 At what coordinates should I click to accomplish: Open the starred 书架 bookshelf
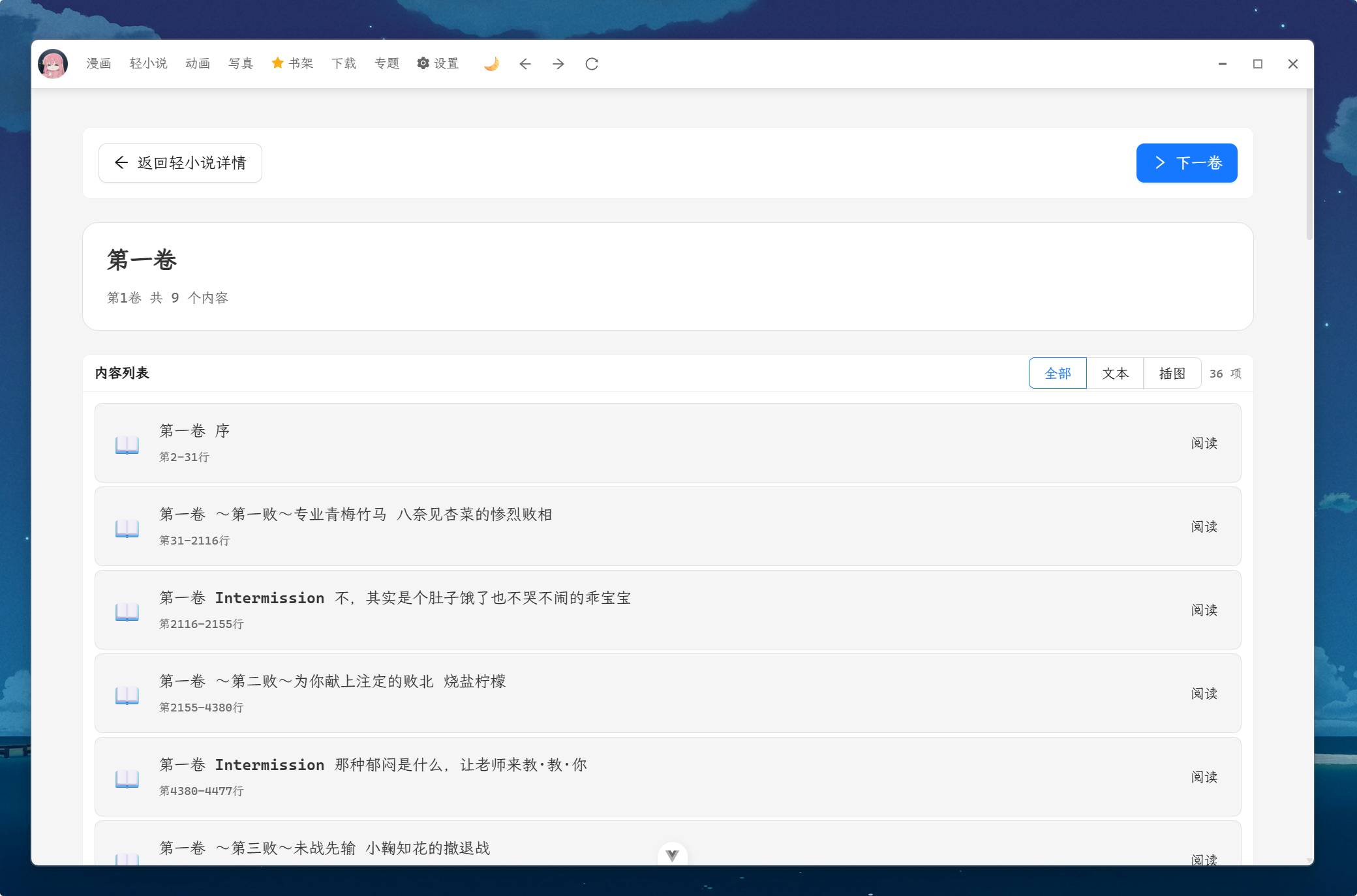pos(293,63)
